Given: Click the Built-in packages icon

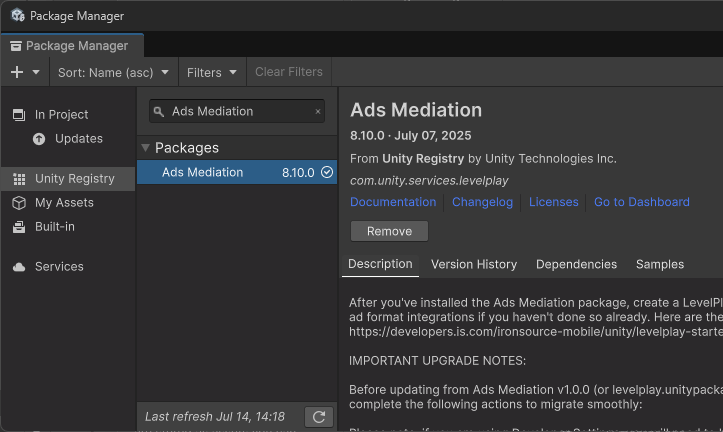Looking at the screenshot, I should 19,227.
